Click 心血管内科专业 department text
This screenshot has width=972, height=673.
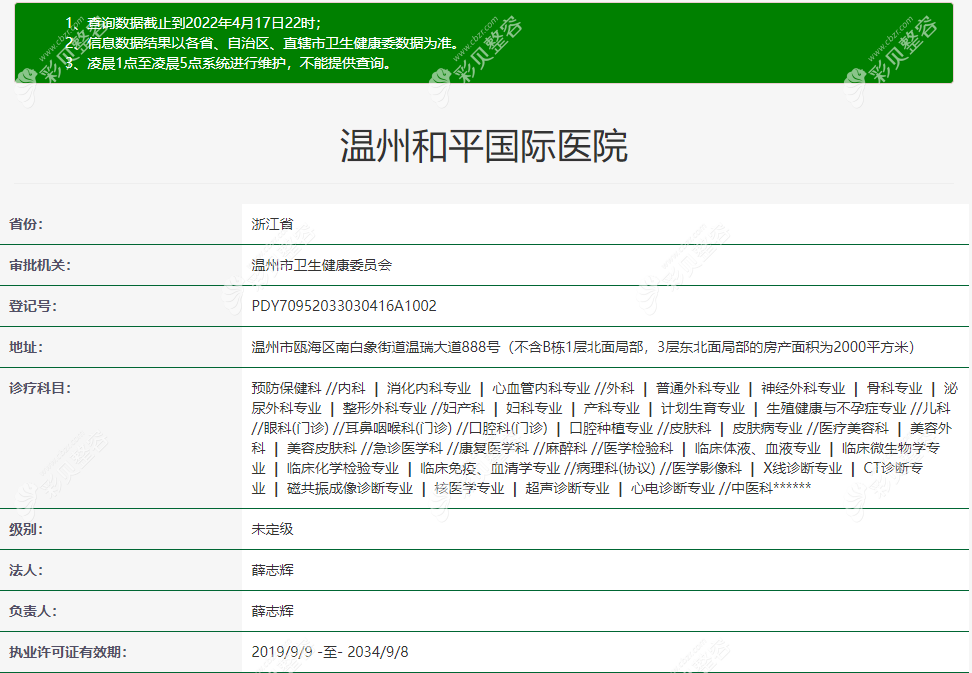coord(541,389)
